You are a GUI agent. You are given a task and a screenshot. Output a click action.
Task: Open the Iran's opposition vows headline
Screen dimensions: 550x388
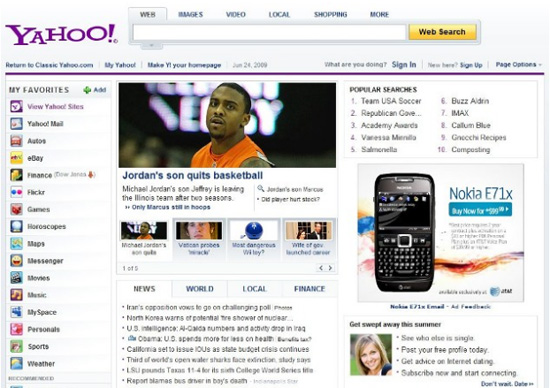point(199,307)
